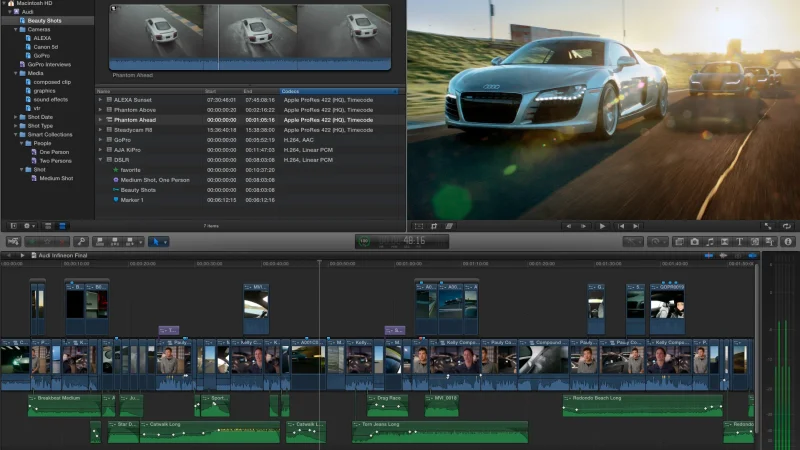Reject selection with red X button
Image resolution: width=800 pixels, height=450 pixels.
point(62,242)
